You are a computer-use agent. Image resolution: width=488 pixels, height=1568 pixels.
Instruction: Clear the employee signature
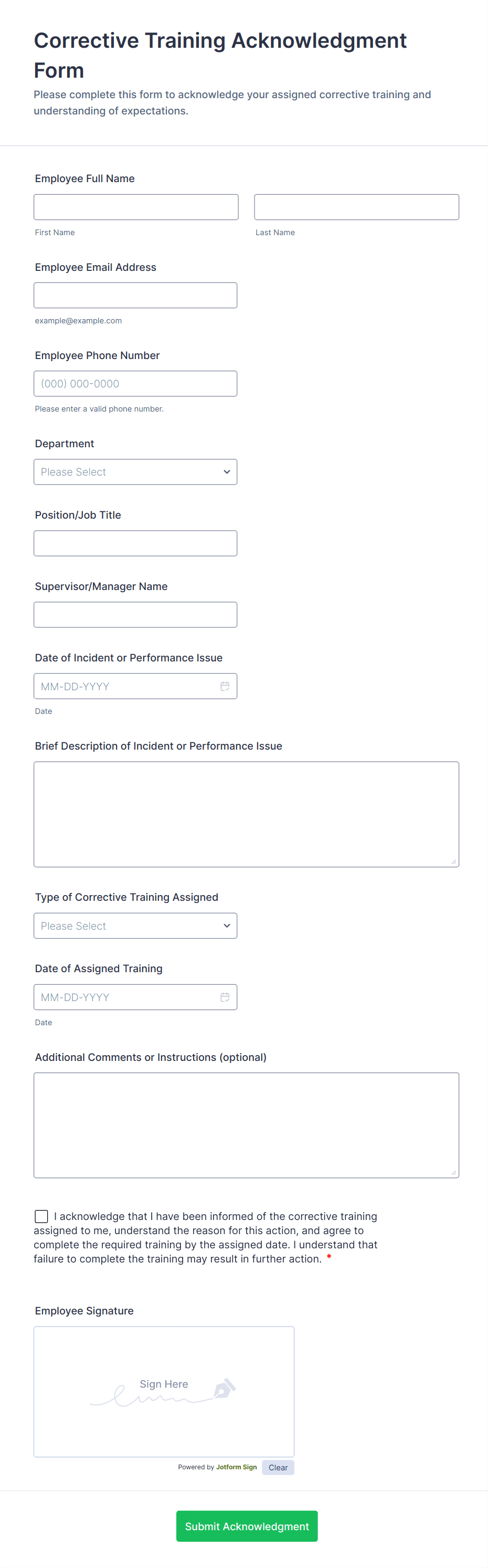(x=278, y=1468)
